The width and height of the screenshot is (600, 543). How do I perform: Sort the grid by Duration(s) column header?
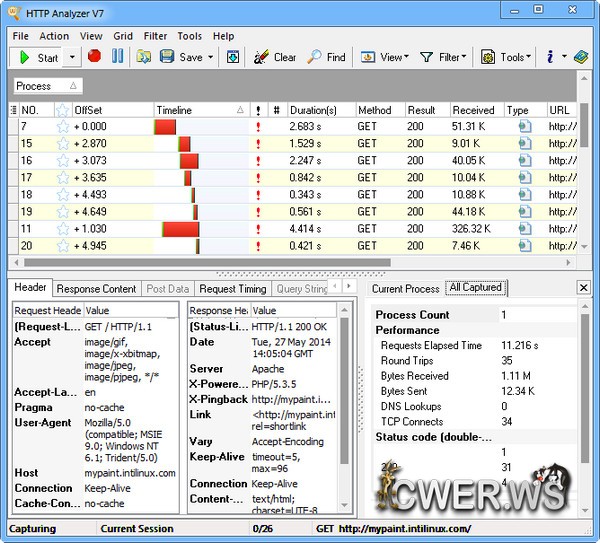click(314, 110)
